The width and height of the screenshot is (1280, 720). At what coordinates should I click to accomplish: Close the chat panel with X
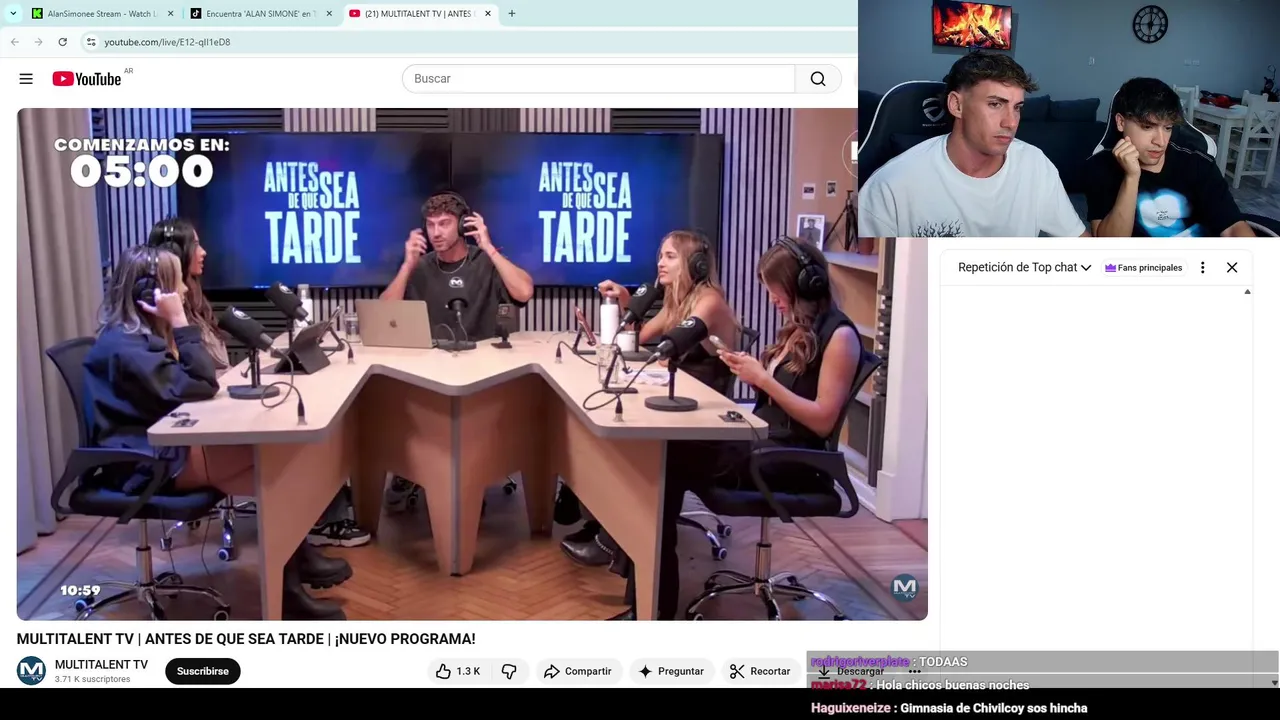point(1232,267)
